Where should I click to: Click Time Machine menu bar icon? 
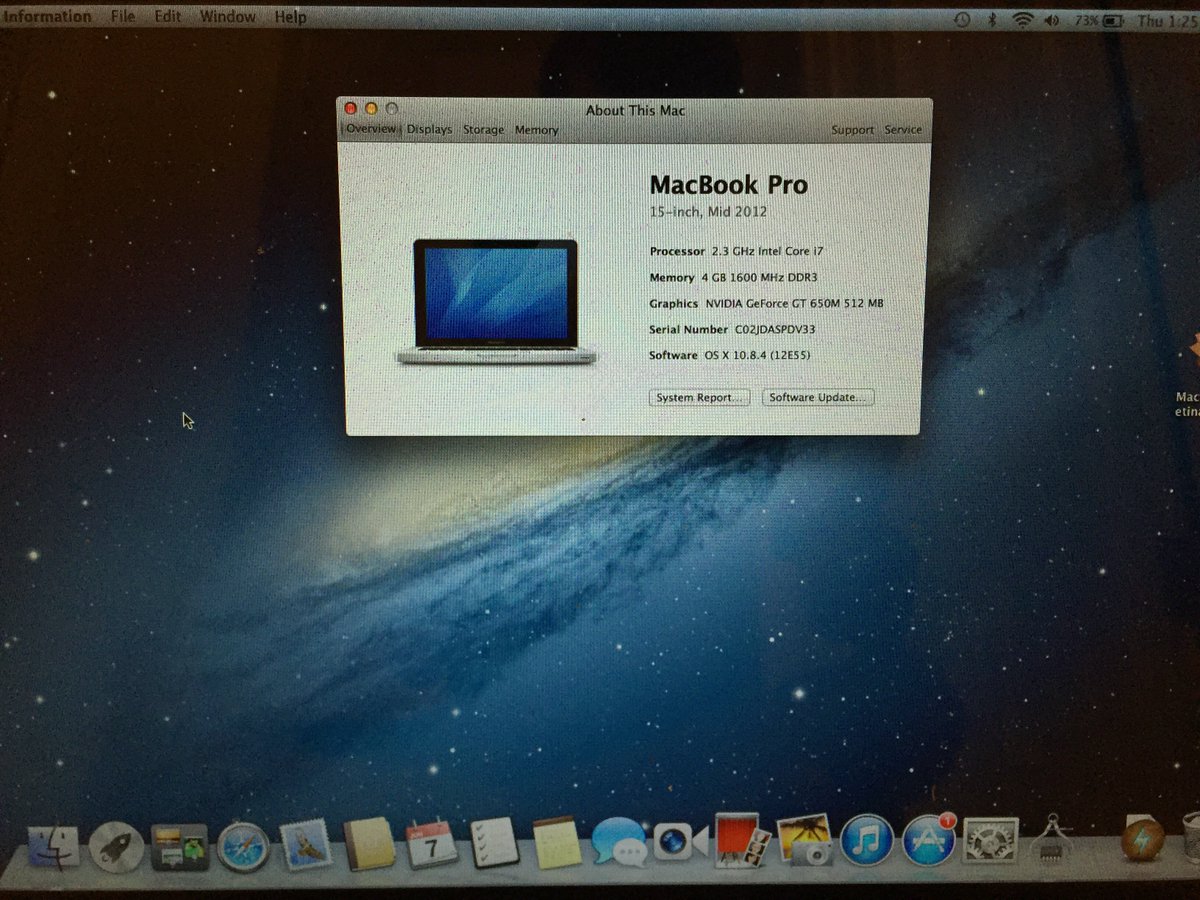coord(962,19)
